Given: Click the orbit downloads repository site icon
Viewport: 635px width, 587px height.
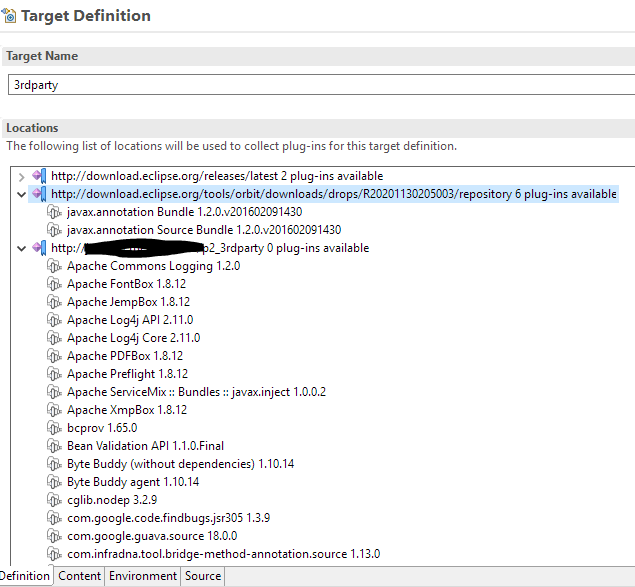Looking at the screenshot, I should point(39,194).
